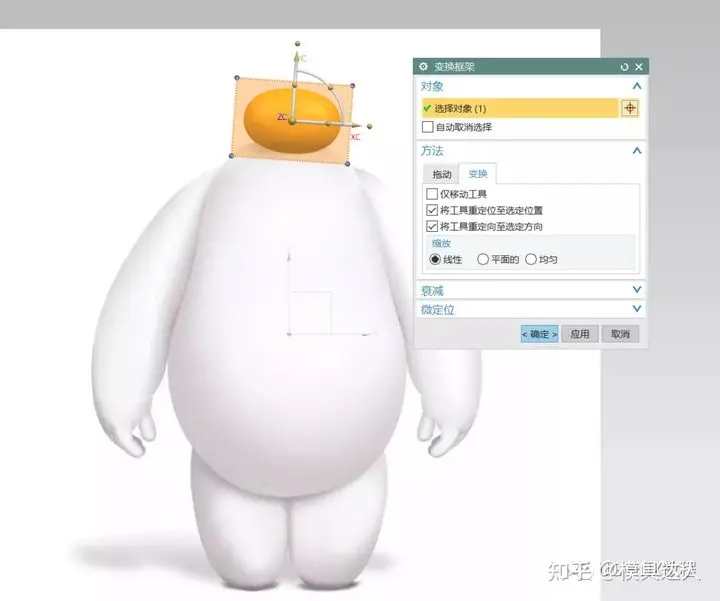Select the orange ellipsoid body
The height and width of the screenshot is (601, 720).
[292, 121]
